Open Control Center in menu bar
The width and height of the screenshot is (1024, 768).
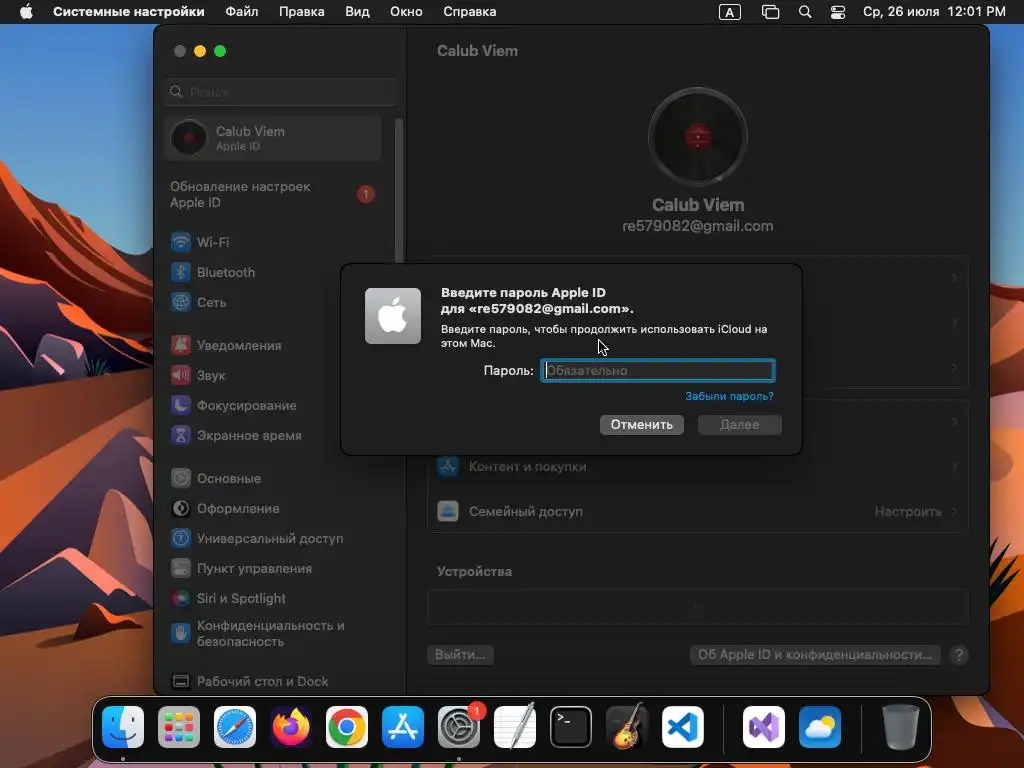point(838,12)
